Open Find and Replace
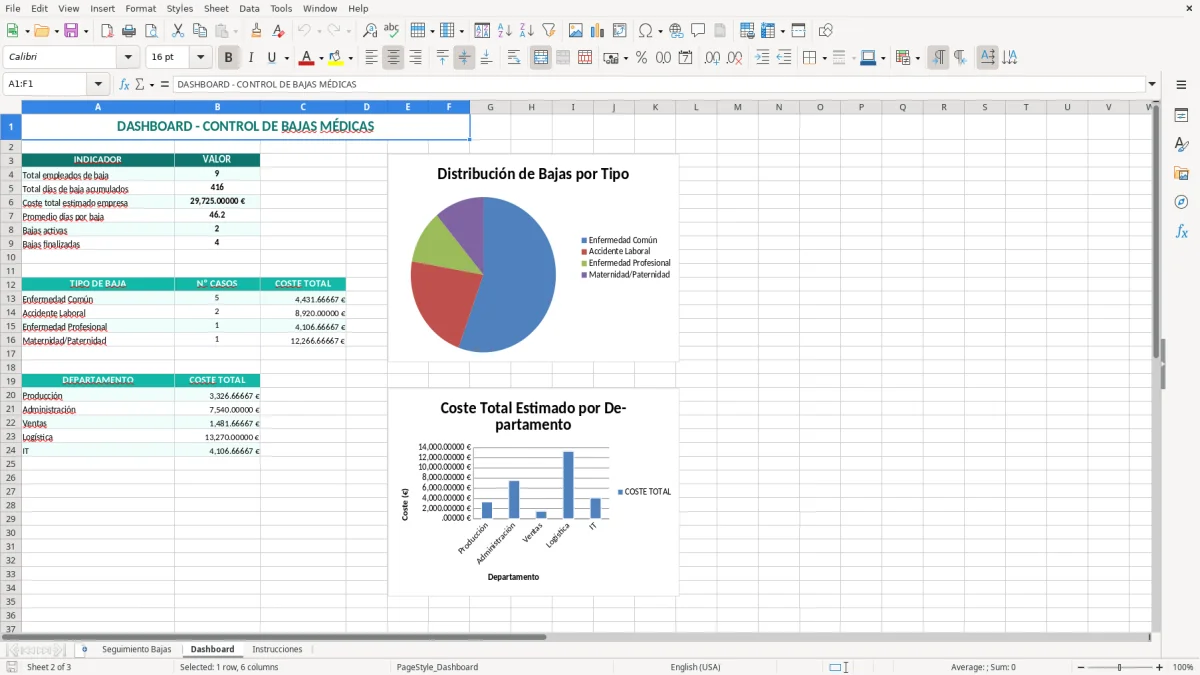The height and width of the screenshot is (675, 1200). click(x=370, y=31)
